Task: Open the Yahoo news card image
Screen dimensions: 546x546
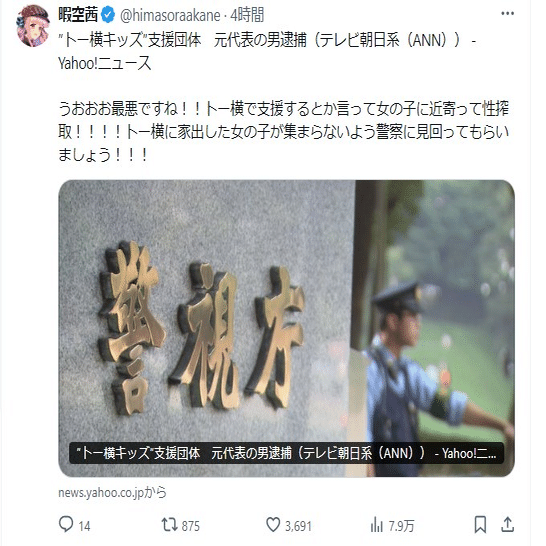Action: point(286,328)
